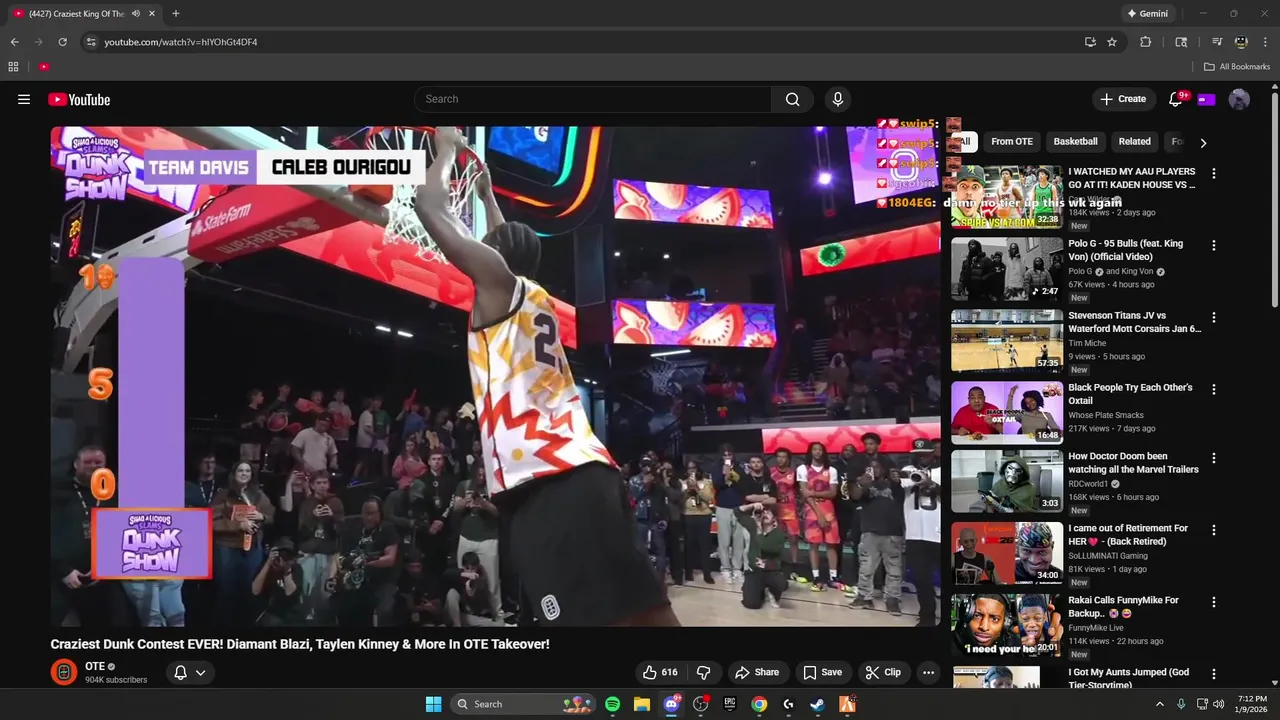Save the video to playlist
Image resolution: width=1280 pixels, height=720 pixels.
click(x=823, y=672)
